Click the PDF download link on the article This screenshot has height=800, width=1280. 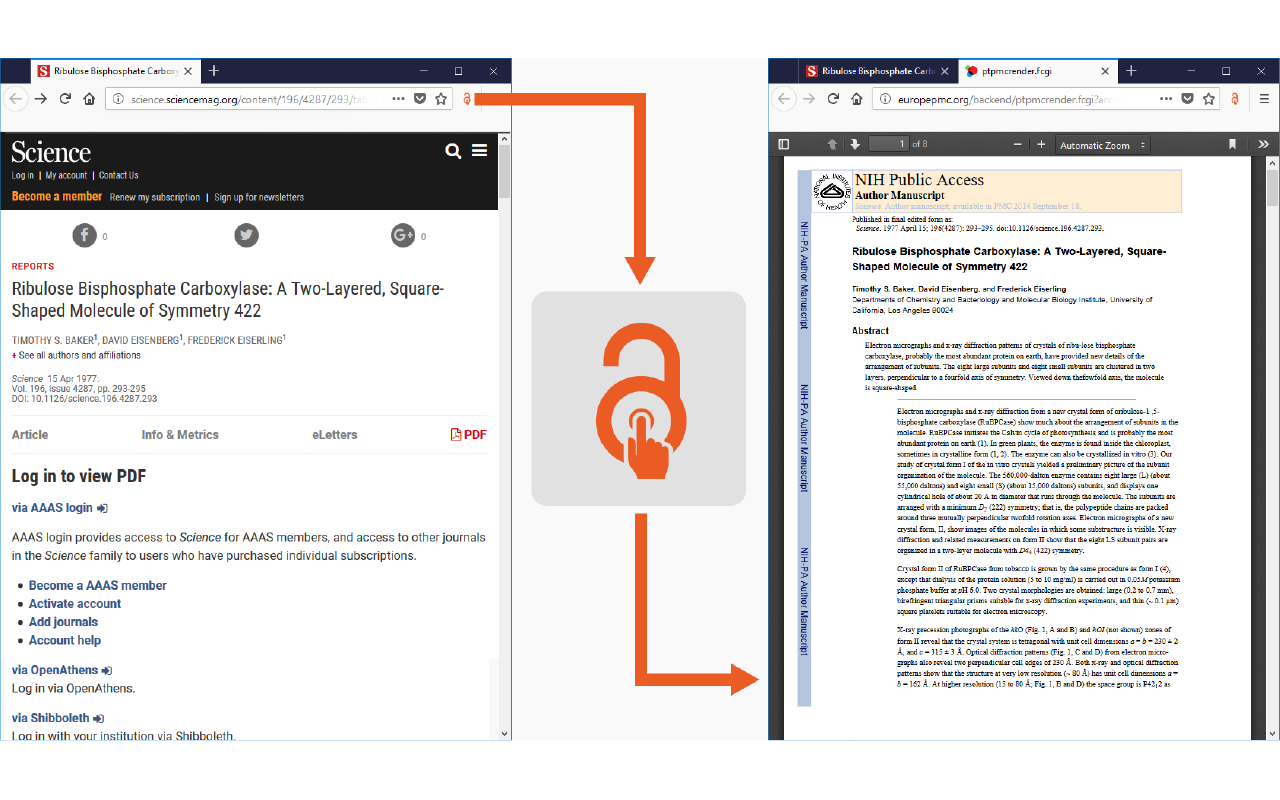click(469, 434)
